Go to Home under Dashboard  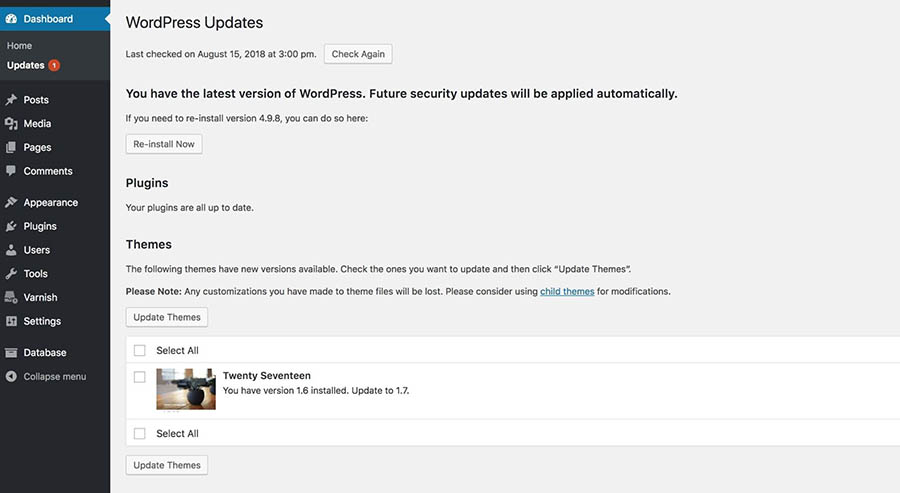20,45
